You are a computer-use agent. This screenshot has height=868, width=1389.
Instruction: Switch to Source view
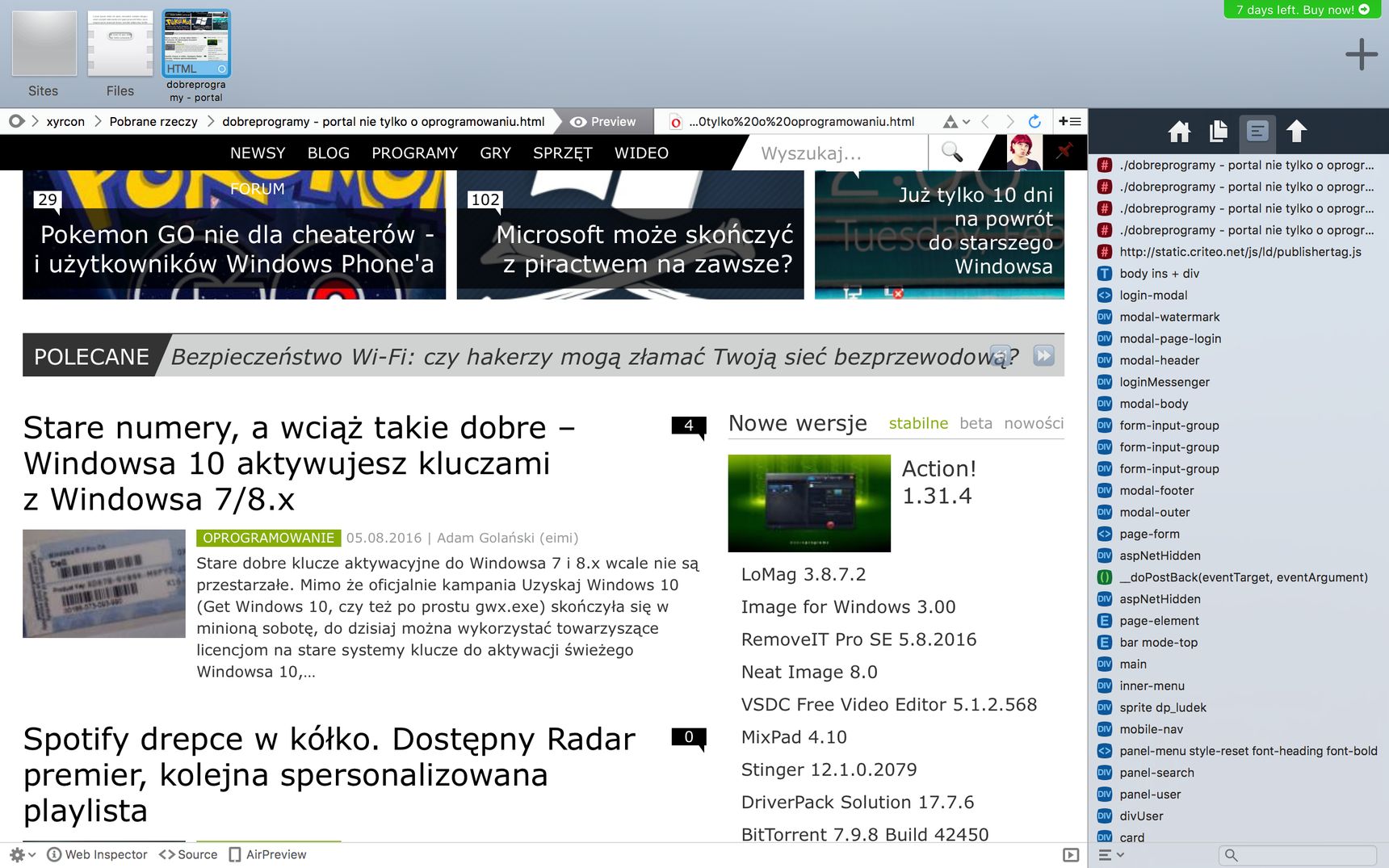188,854
